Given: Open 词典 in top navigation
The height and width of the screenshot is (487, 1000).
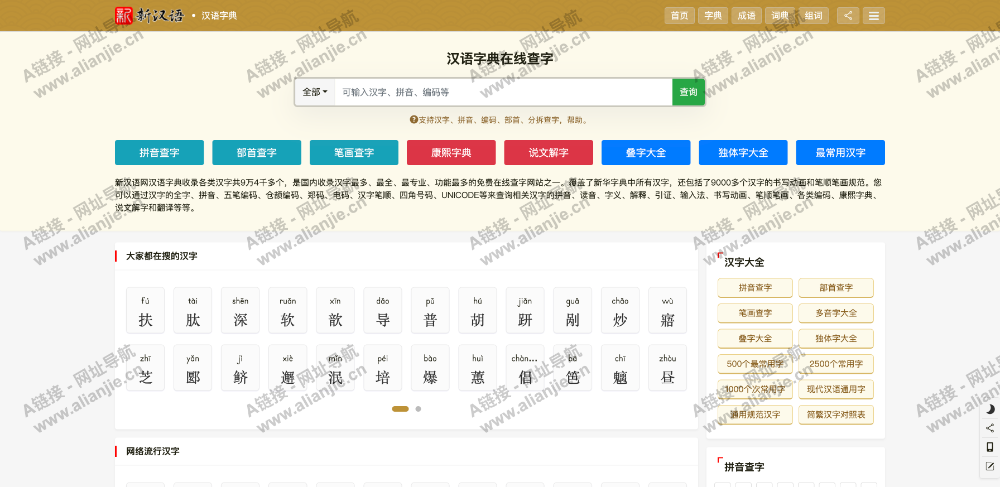Looking at the screenshot, I should (780, 15).
